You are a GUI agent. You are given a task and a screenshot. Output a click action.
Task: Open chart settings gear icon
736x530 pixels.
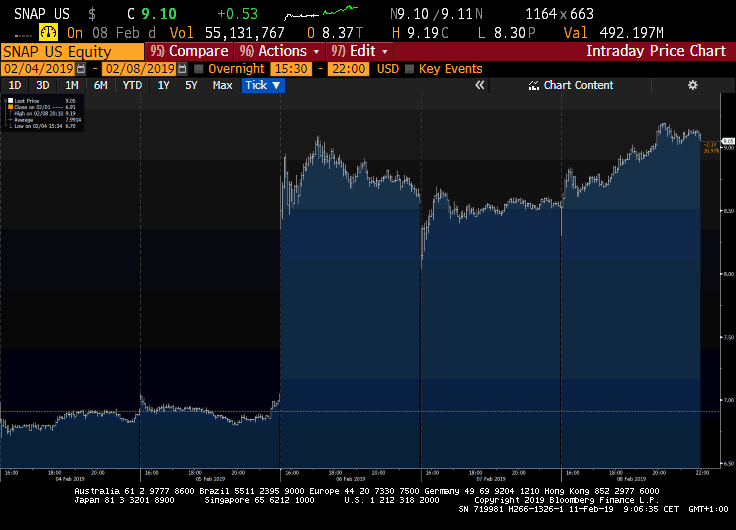click(692, 85)
